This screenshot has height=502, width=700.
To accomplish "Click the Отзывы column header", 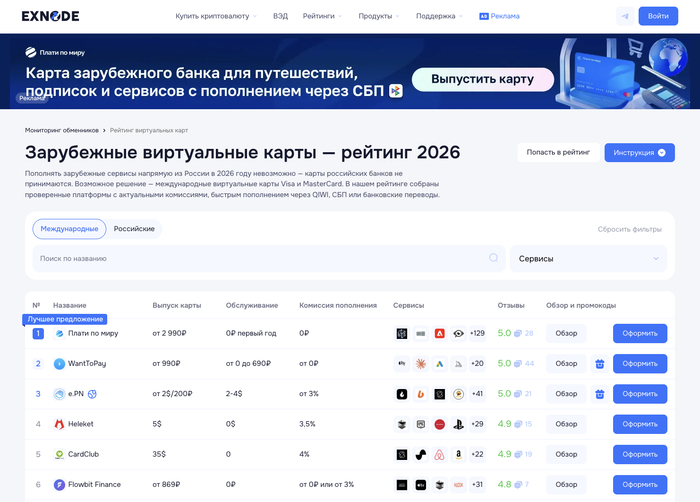I will tap(511, 305).
